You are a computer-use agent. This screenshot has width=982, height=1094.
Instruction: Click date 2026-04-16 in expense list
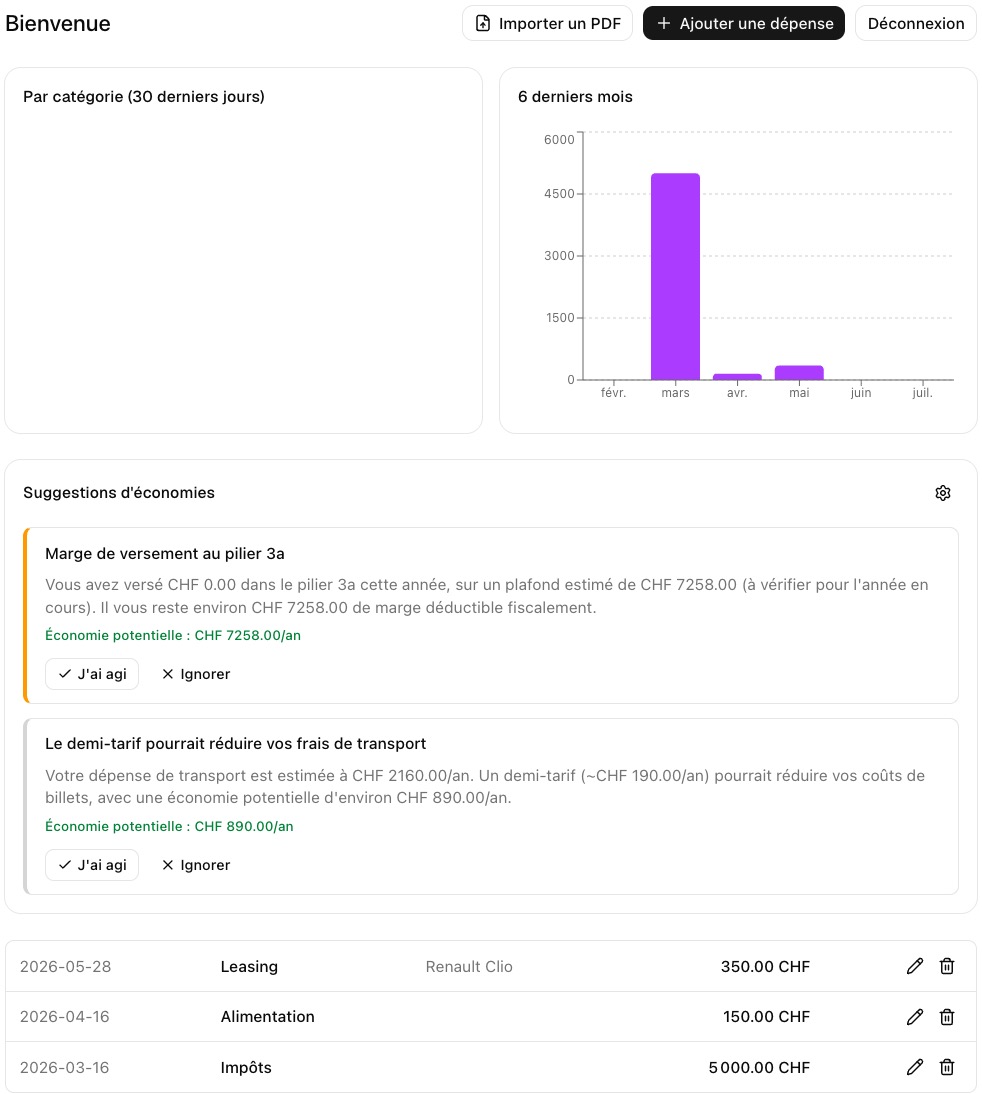[65, 1017]
